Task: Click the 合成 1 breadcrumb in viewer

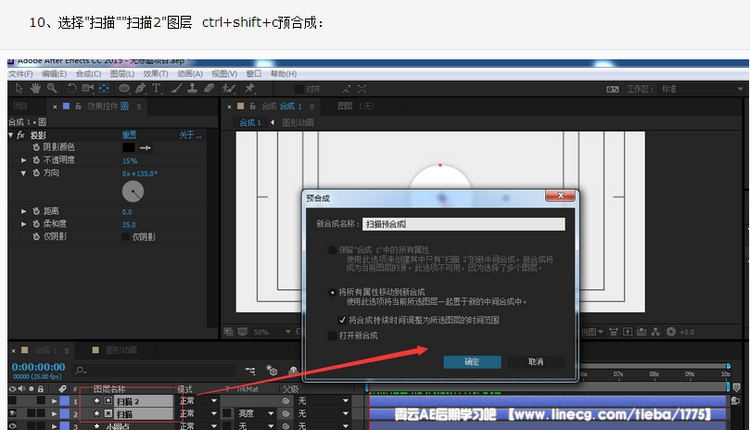Action: pos(250,122)
